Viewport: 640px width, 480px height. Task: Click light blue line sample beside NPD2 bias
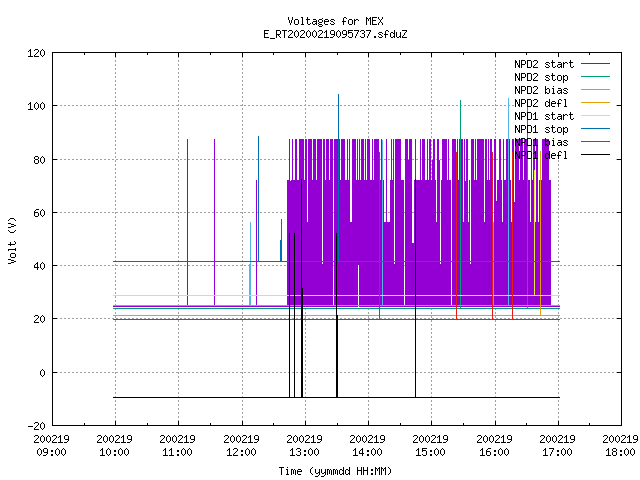[x=595, y=90]
